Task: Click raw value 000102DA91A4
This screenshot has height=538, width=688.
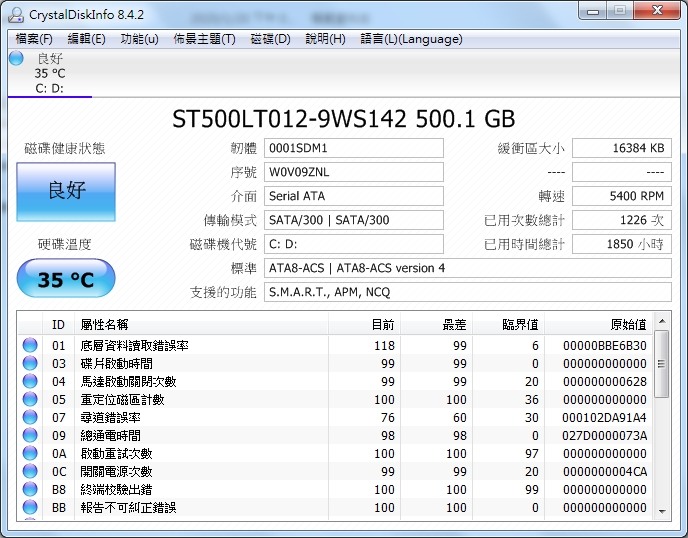Action: 605,418
